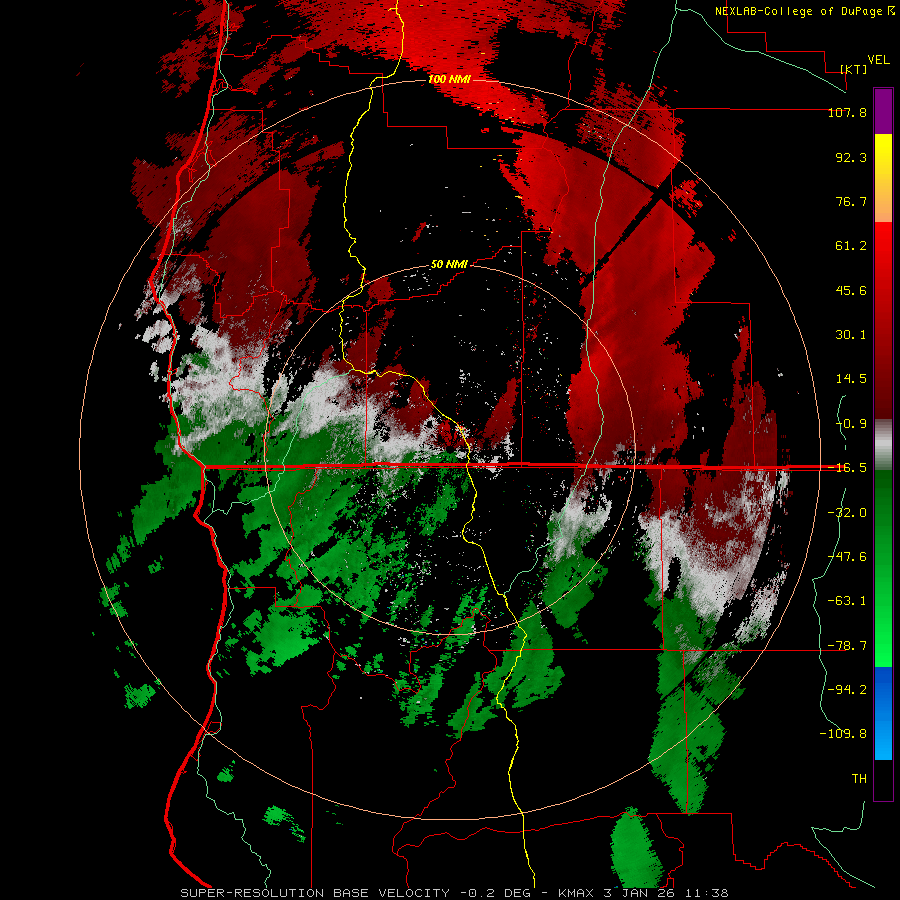The width and height of the screenshot is (900, 900).
Task: Click the 50 NMI range ring label
Action: (x=449, y=265)
